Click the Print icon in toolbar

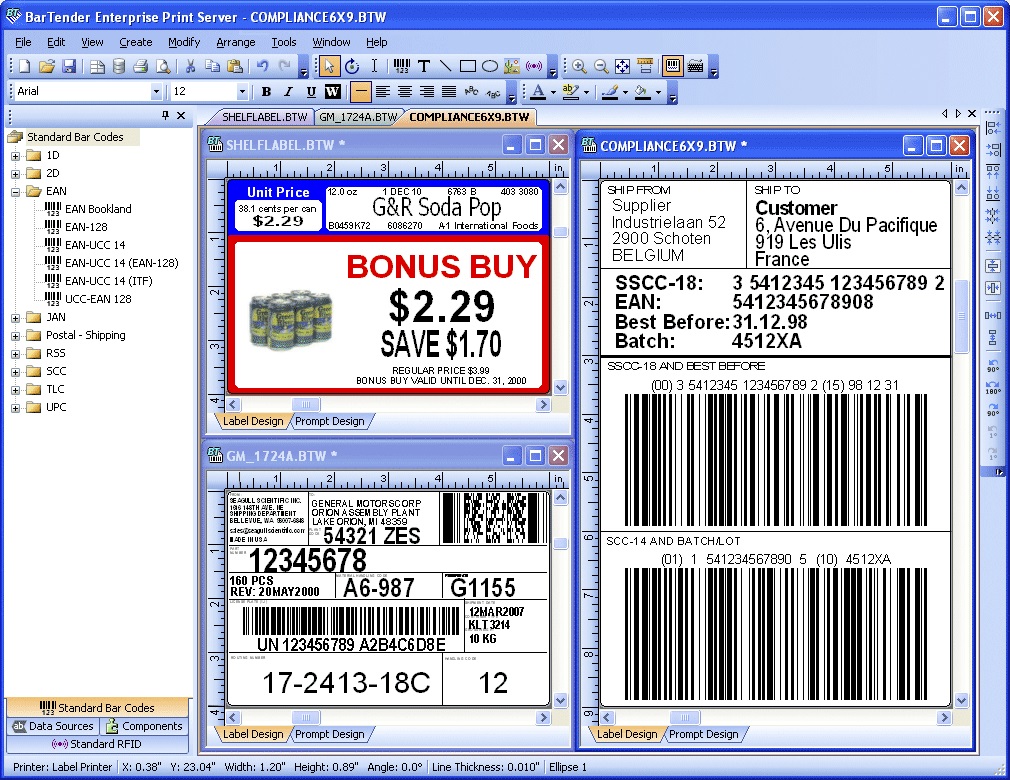pos(141,67)
